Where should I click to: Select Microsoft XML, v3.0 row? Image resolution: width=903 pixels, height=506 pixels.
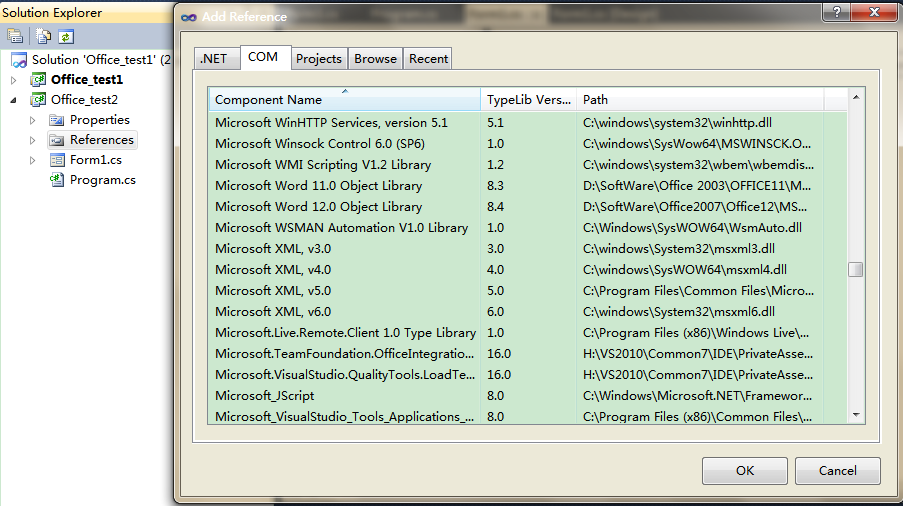point(528,249)
